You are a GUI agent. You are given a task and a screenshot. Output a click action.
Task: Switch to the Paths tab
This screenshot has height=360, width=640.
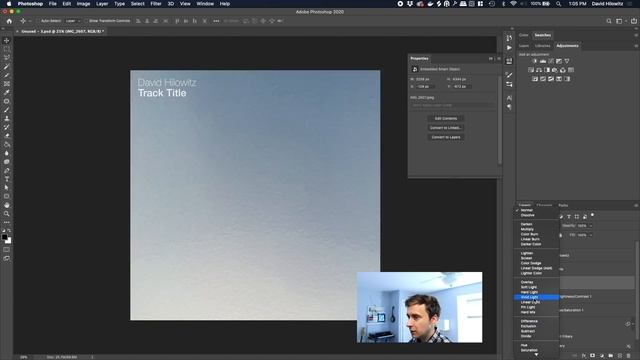(563, 205)
